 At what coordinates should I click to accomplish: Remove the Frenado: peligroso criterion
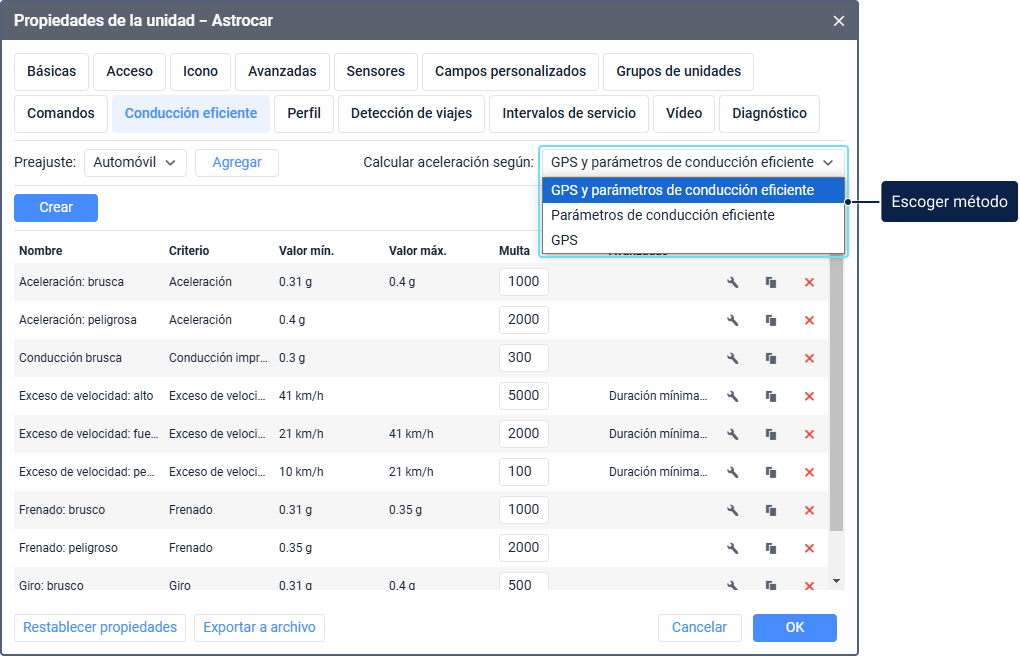point(809,548)
